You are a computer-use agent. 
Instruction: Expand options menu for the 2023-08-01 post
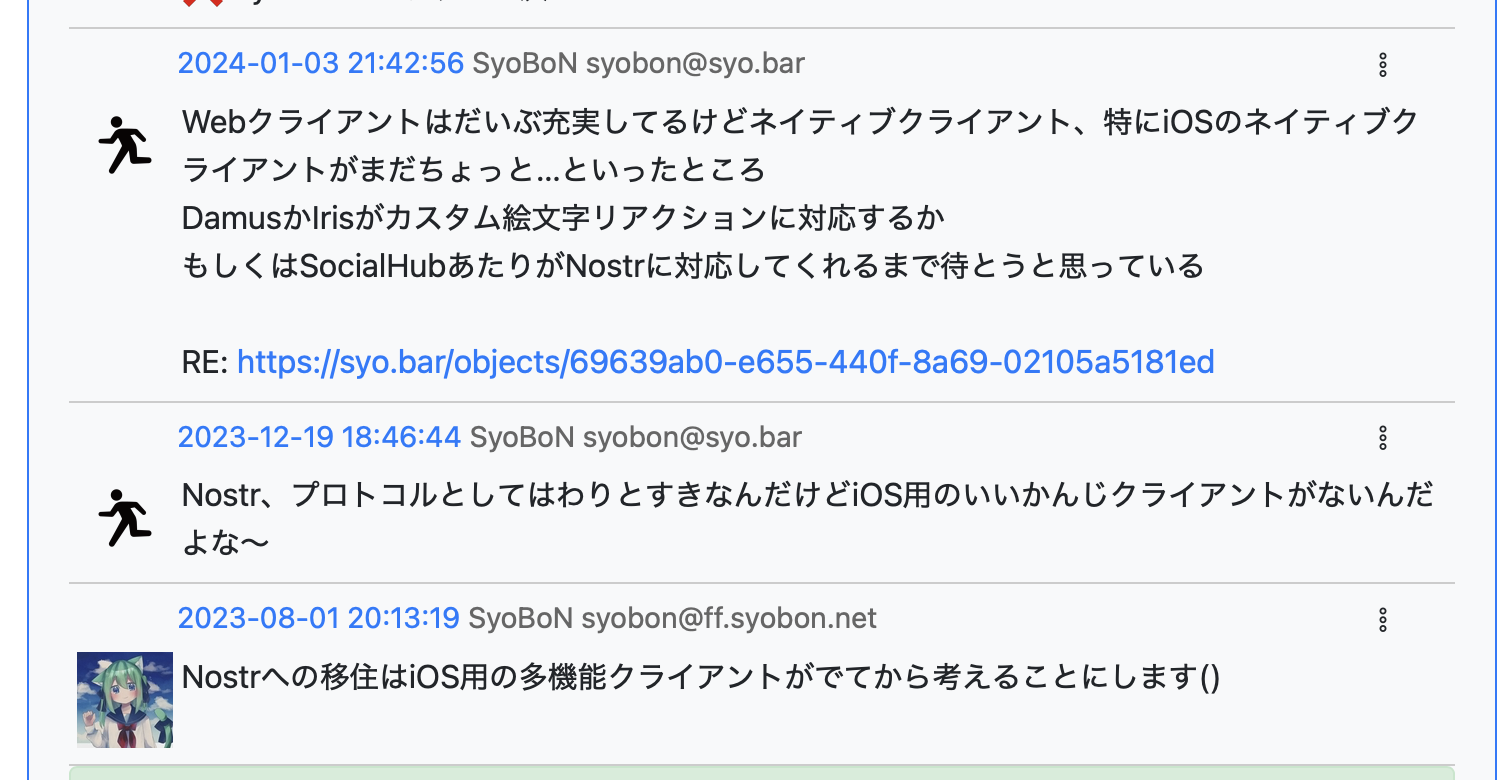pos(1383,620)
